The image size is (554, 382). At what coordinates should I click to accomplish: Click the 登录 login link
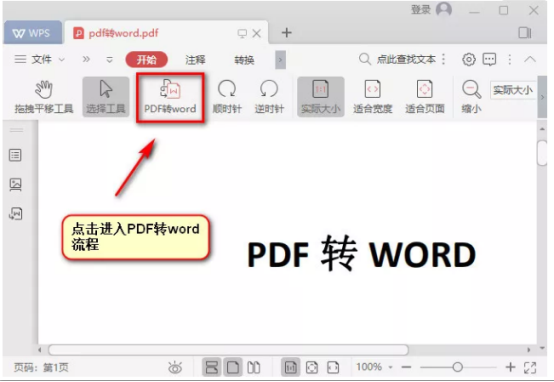tap(420, 10)
